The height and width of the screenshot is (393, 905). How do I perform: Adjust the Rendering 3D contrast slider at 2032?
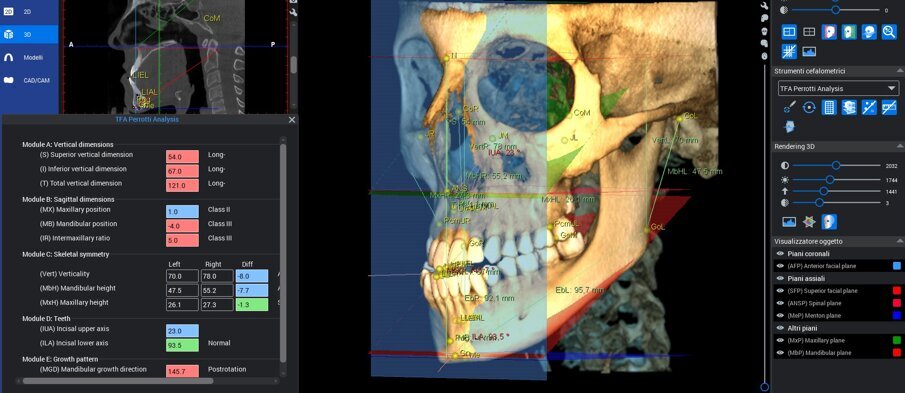tap(835, 165)
